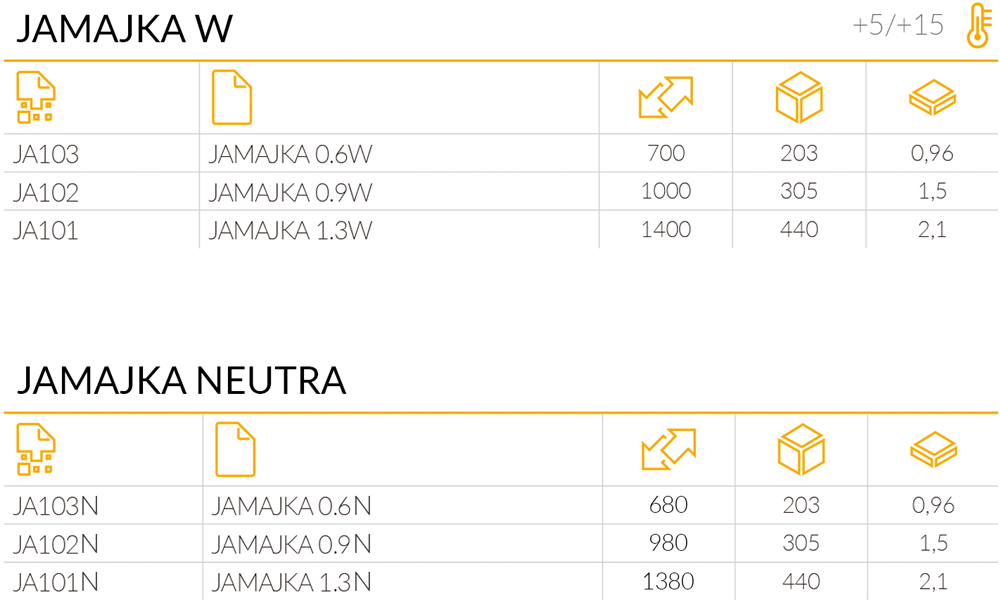Click the volume cube icon in JAMAJKA W table

point(799,97)
